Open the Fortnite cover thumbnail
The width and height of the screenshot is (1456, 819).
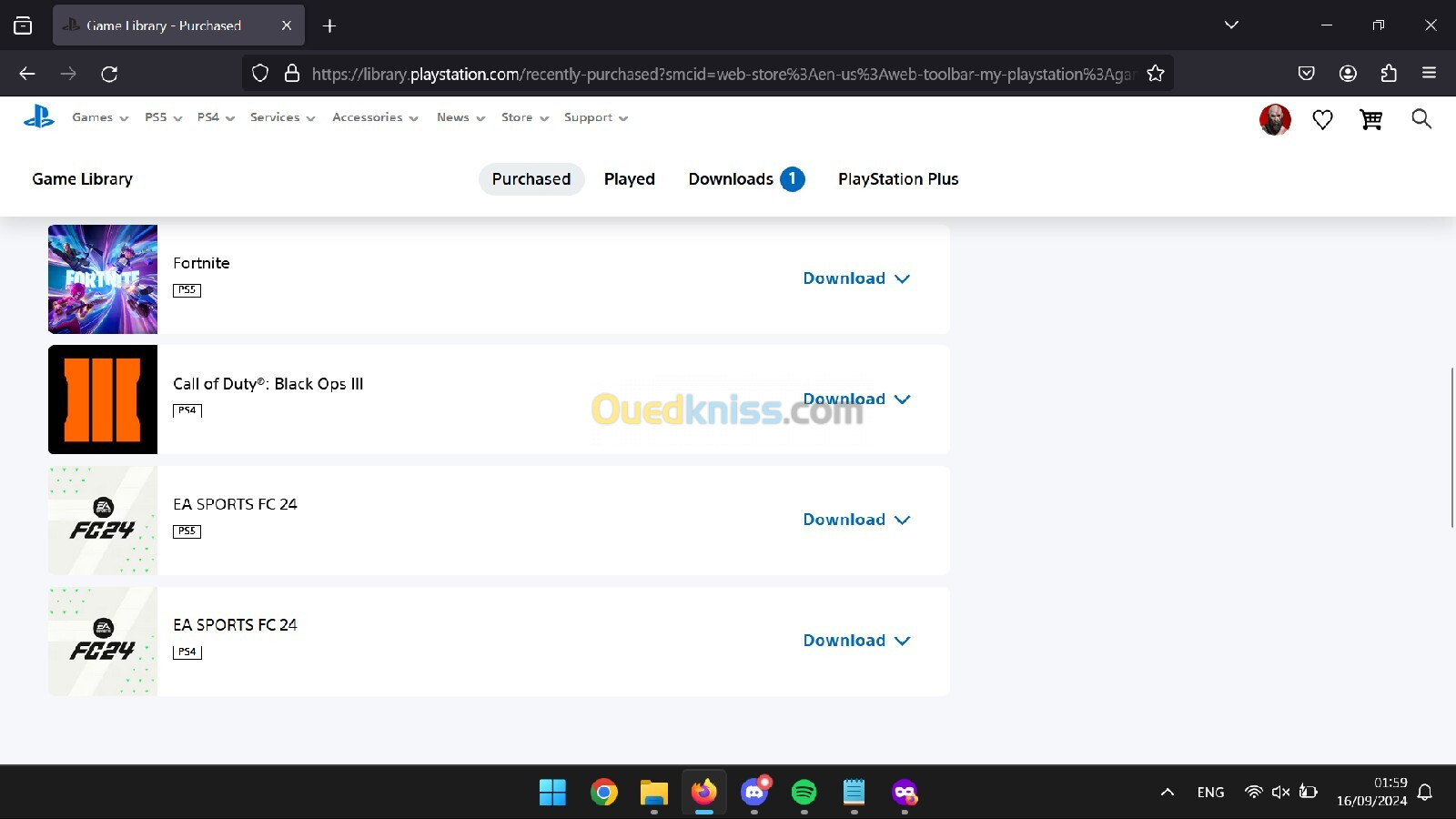103,279
